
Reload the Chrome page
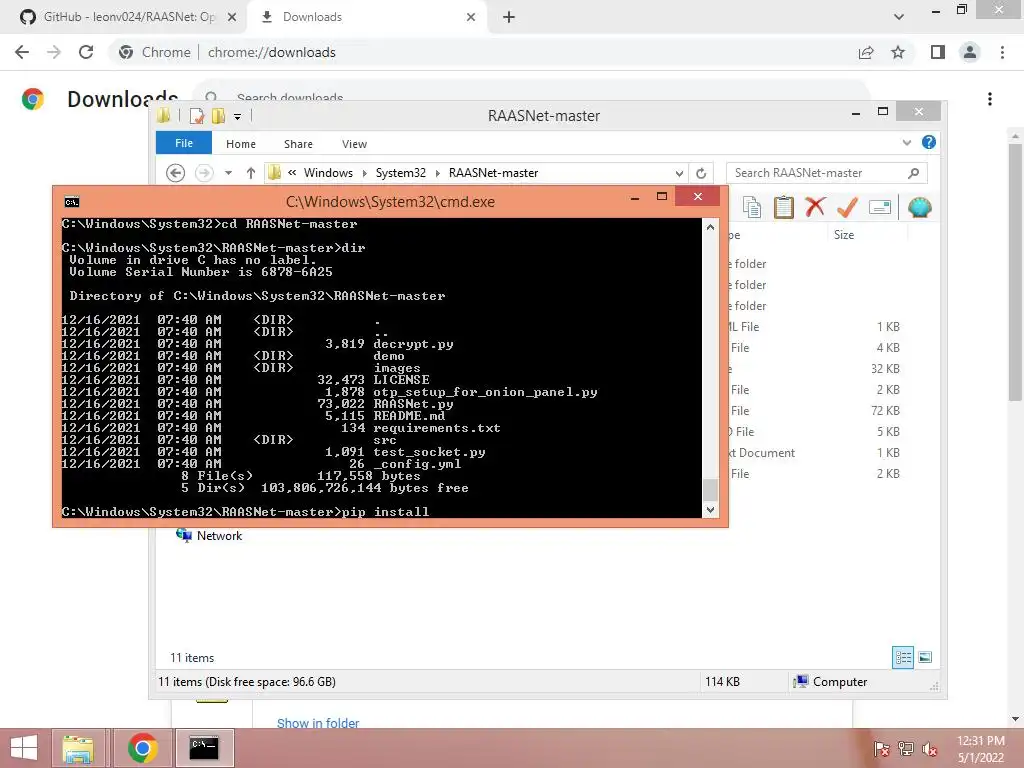[86, 52]
